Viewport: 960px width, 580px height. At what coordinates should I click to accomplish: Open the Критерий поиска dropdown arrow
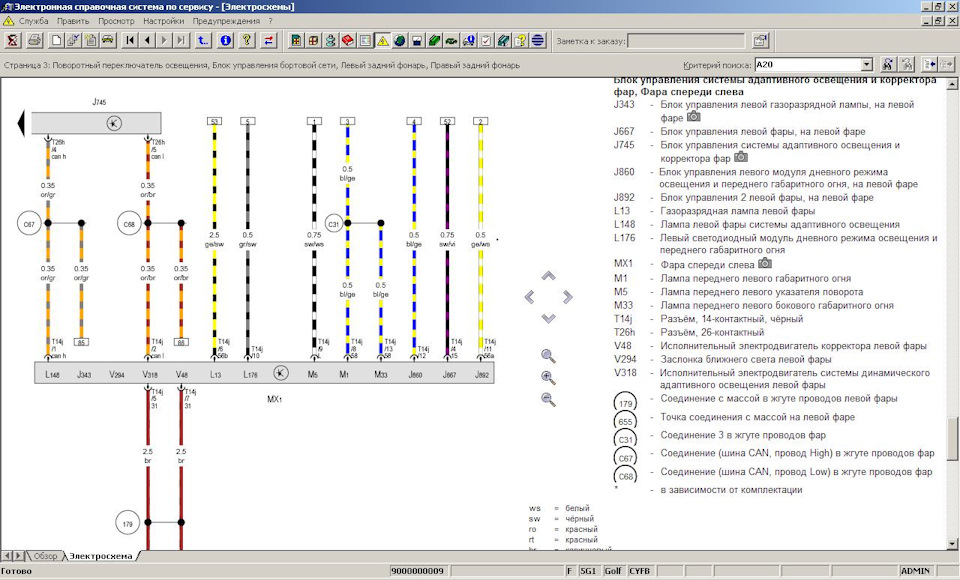[x=867, y=64]
